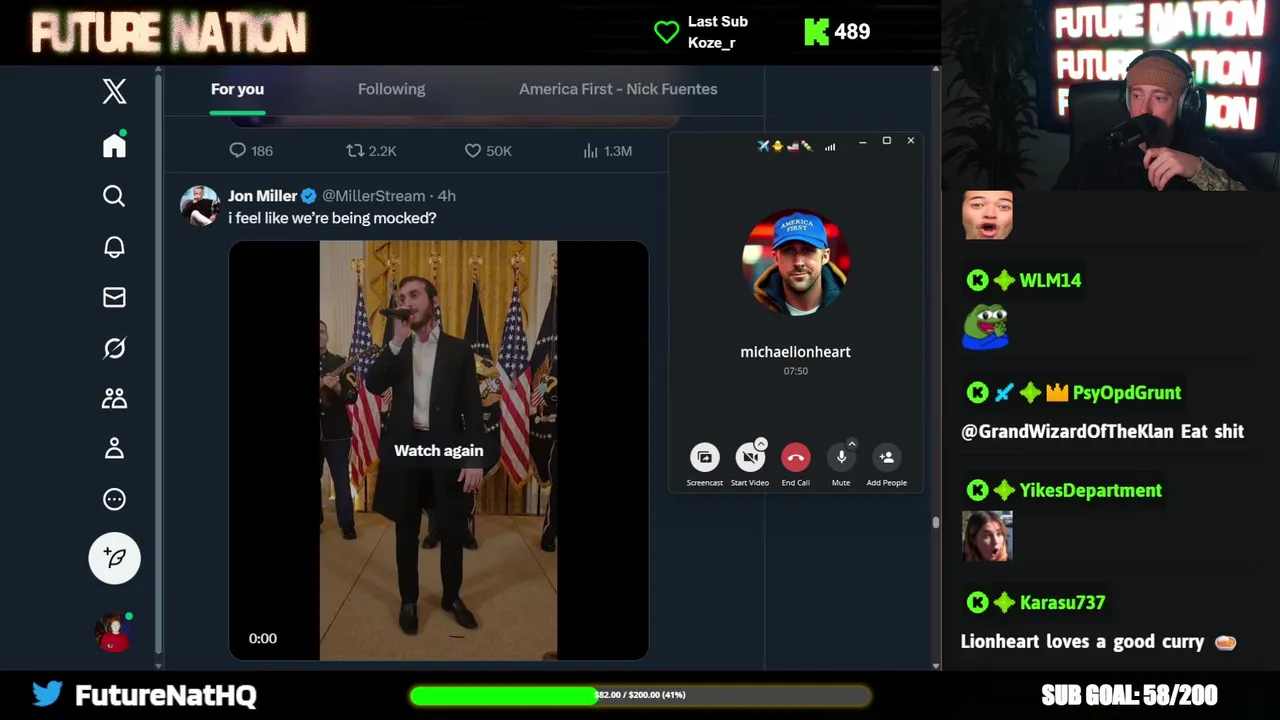Click Karasu737 username in chat
The height and width of the screenshot is (720, 1280).
pyautogui.click(x=1062, y=603)
